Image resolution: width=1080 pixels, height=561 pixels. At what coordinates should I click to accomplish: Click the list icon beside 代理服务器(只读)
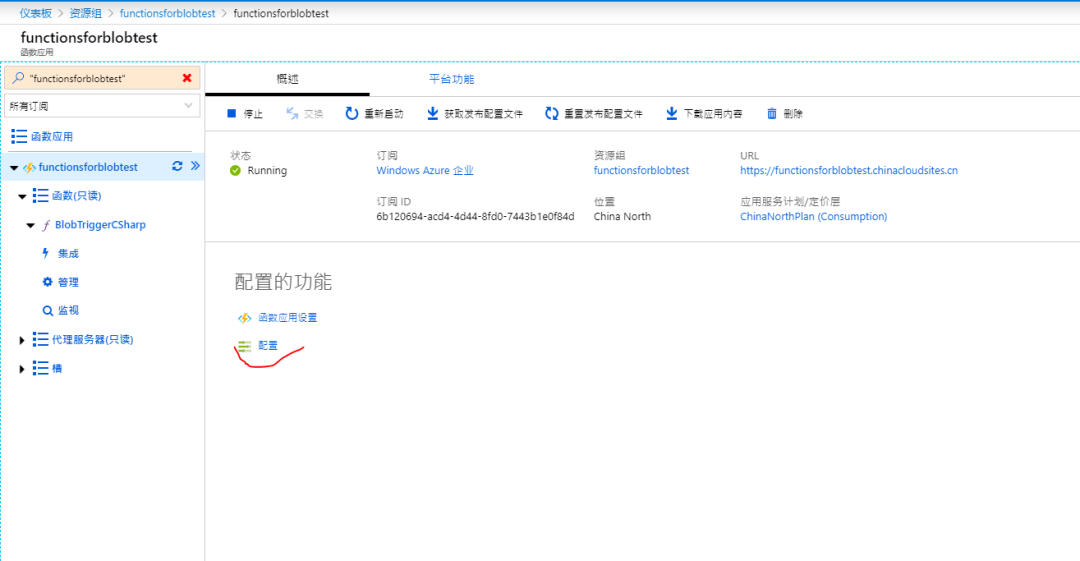click(41, 339)
